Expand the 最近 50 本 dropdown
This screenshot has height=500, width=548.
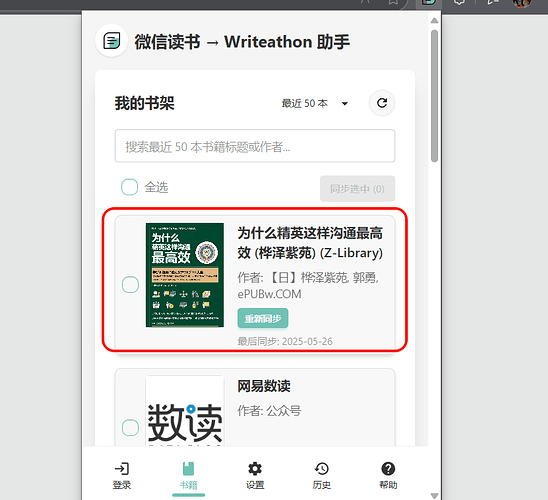point(315,103)
